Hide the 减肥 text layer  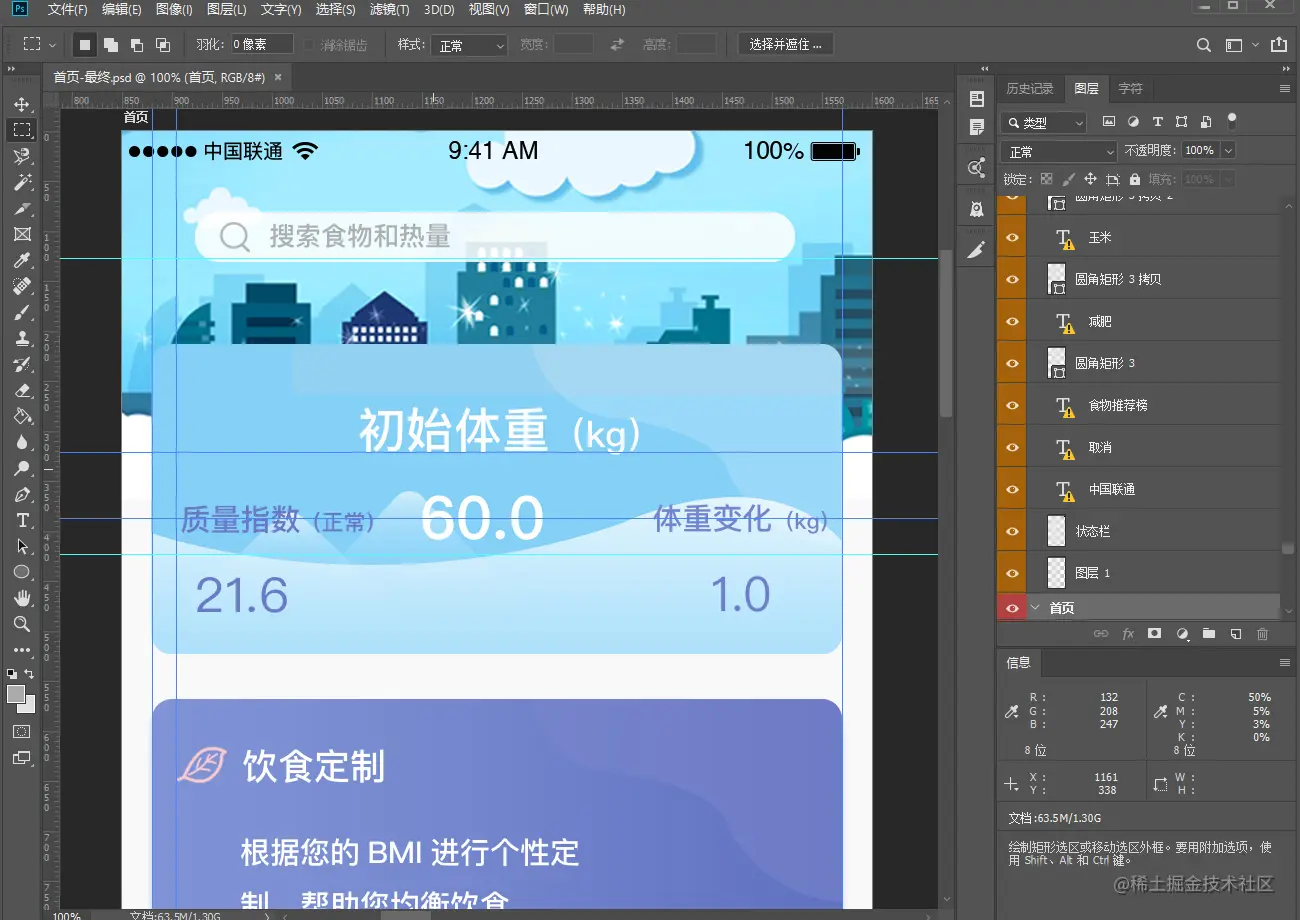(1012, 322)
